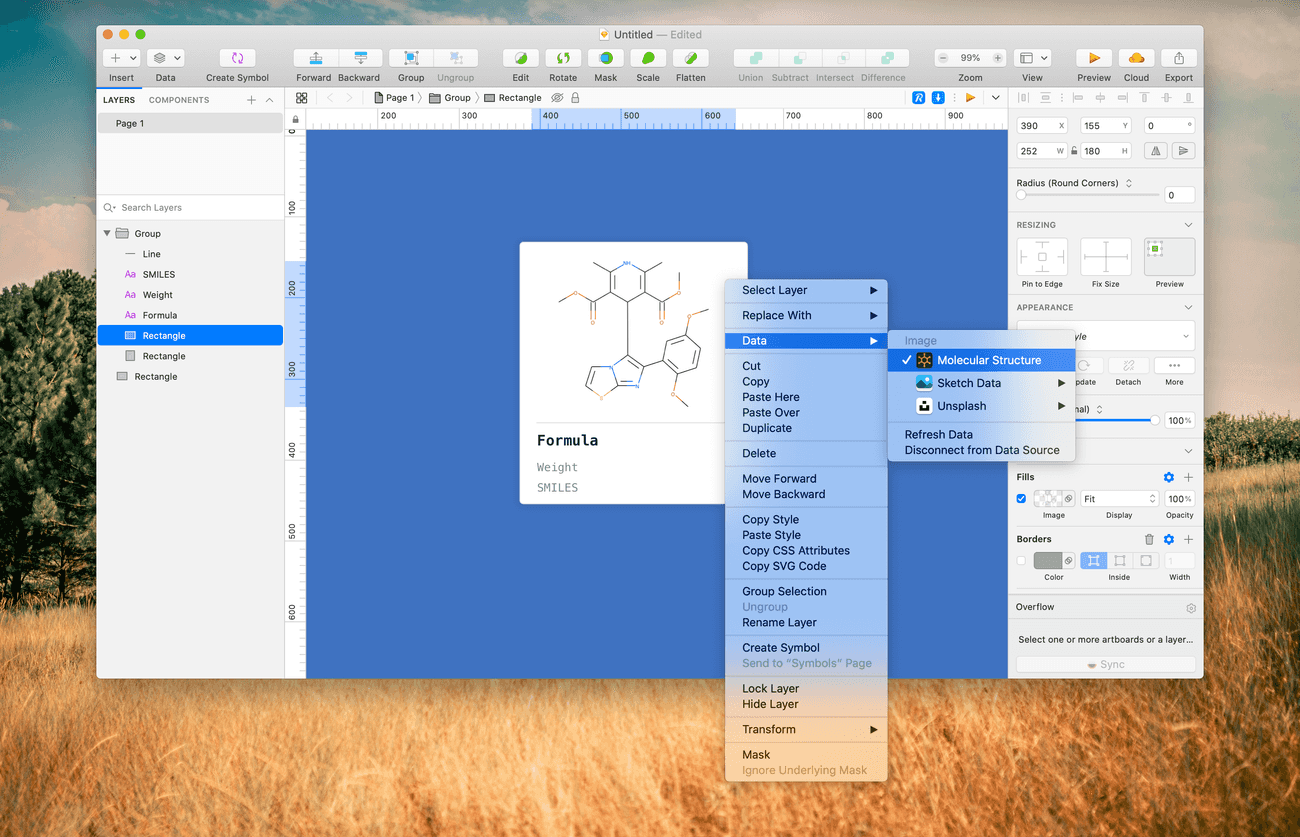Open the Fit display dropdown under Fills
Screen dimensions: 1300x837
1118,498
